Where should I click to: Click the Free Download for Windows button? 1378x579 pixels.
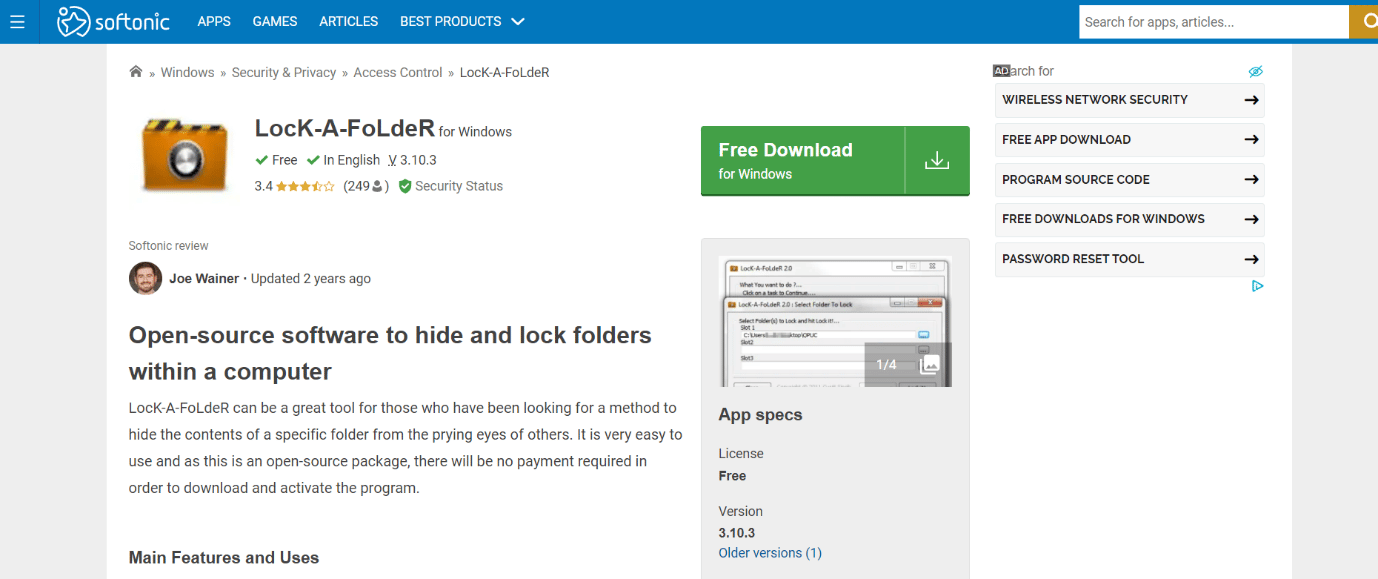pos(835,161)
